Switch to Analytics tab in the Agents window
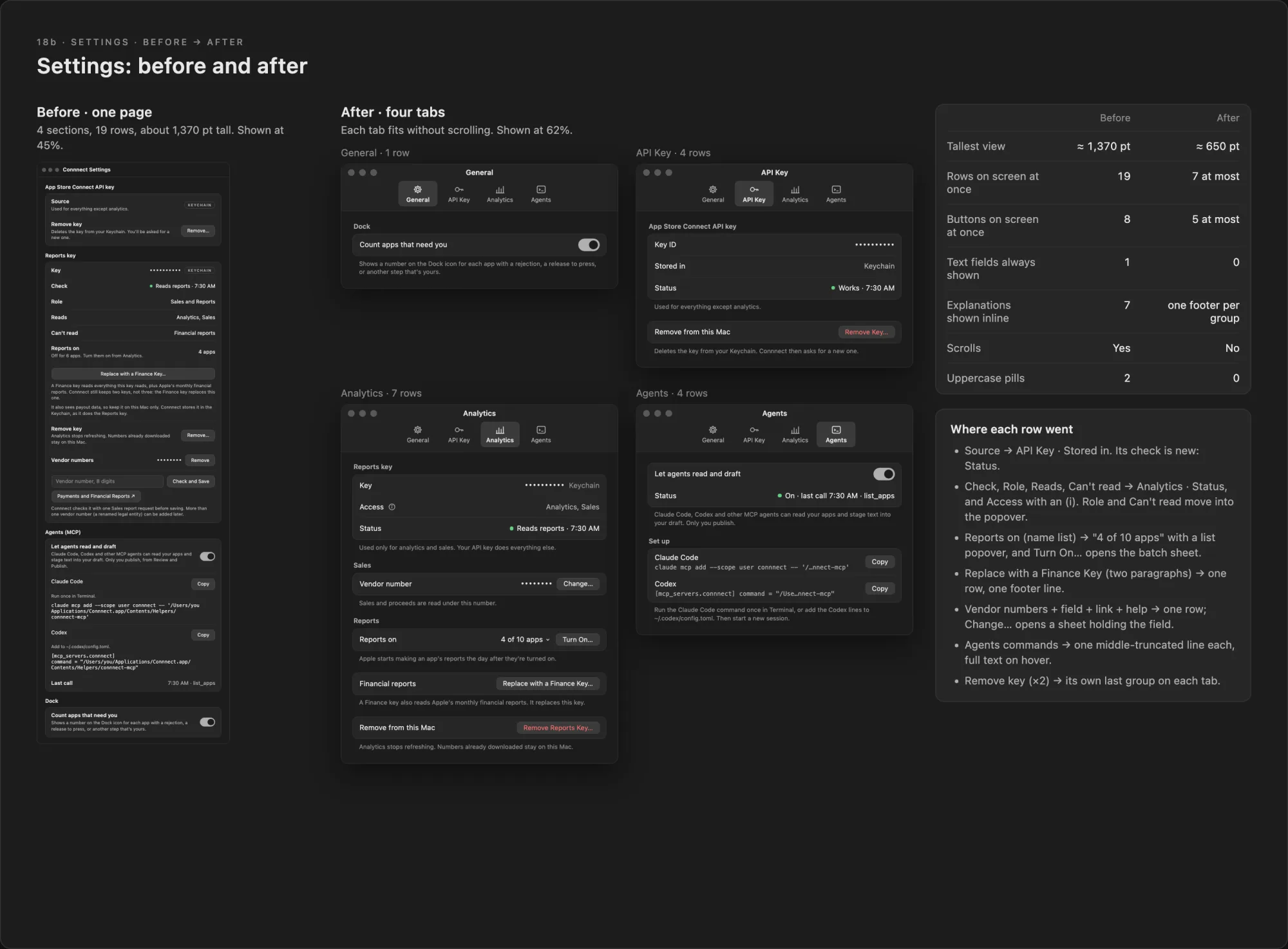This screenshot has height=949, width=1288. [795, 434]
